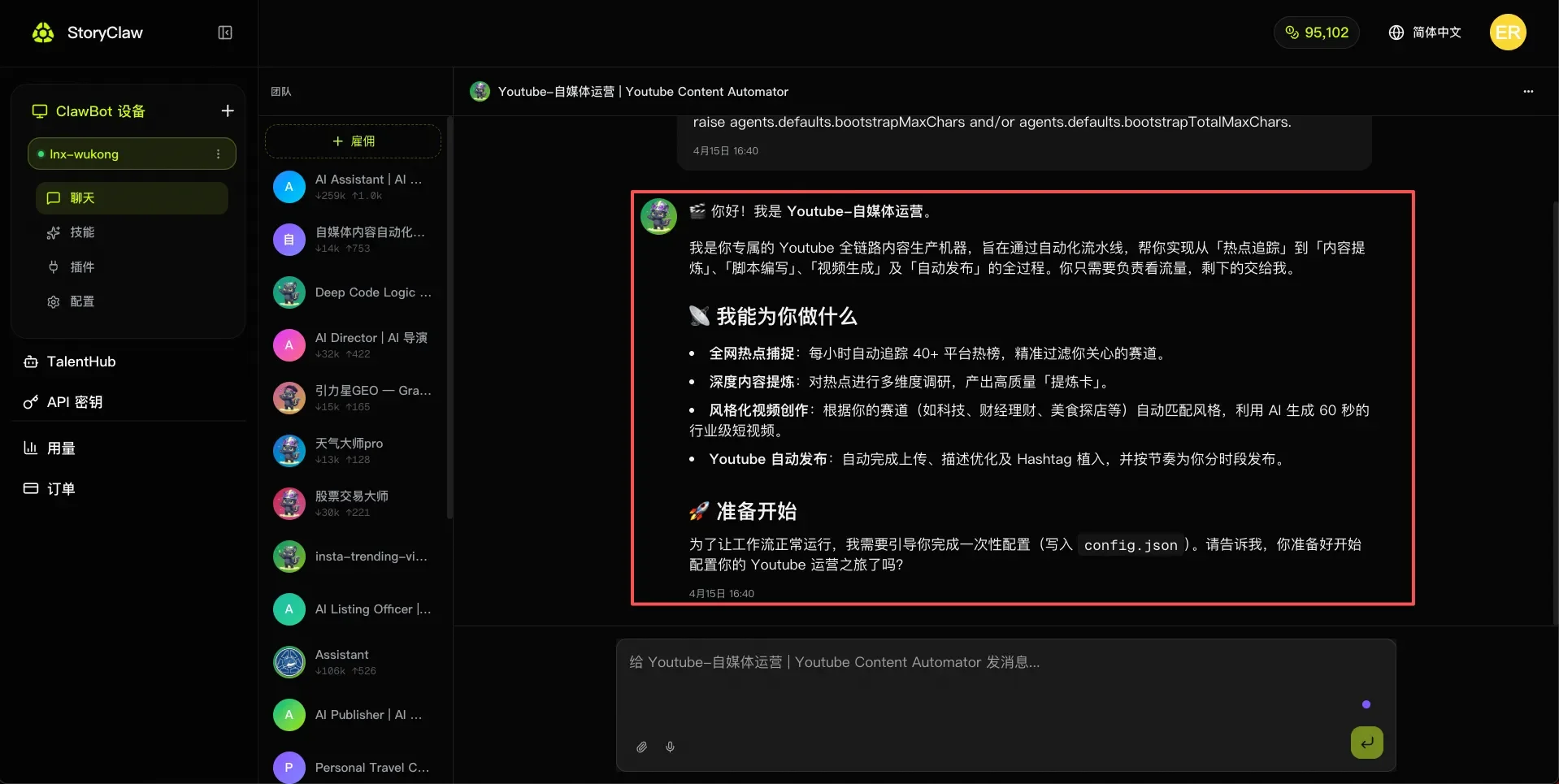Screen dimensions: 1559x784
Task: Select 天气大师pro agent
Action: tap(354, 451)
